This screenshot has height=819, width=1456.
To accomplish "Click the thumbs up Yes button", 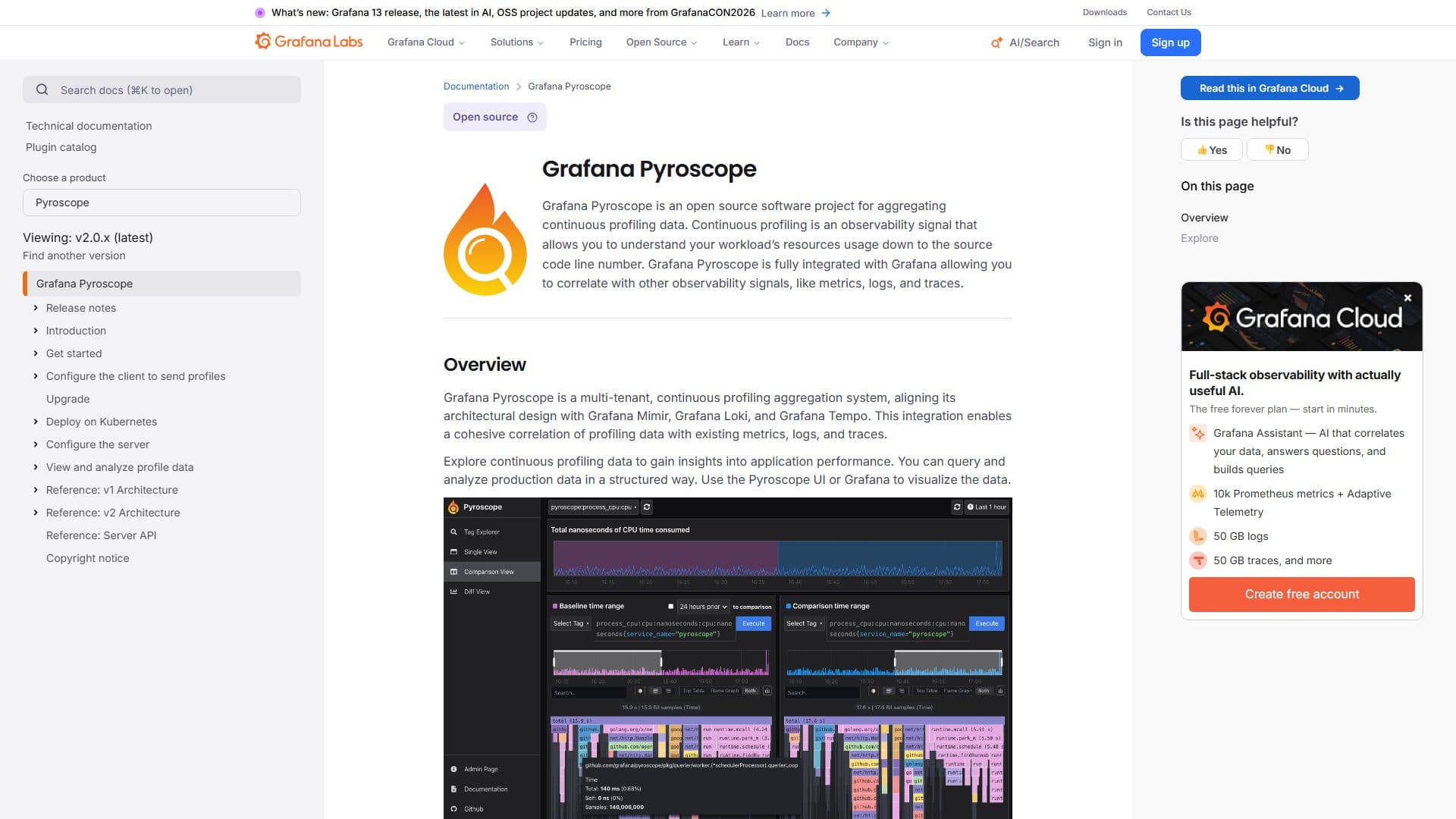I will tap(1211, 149).
